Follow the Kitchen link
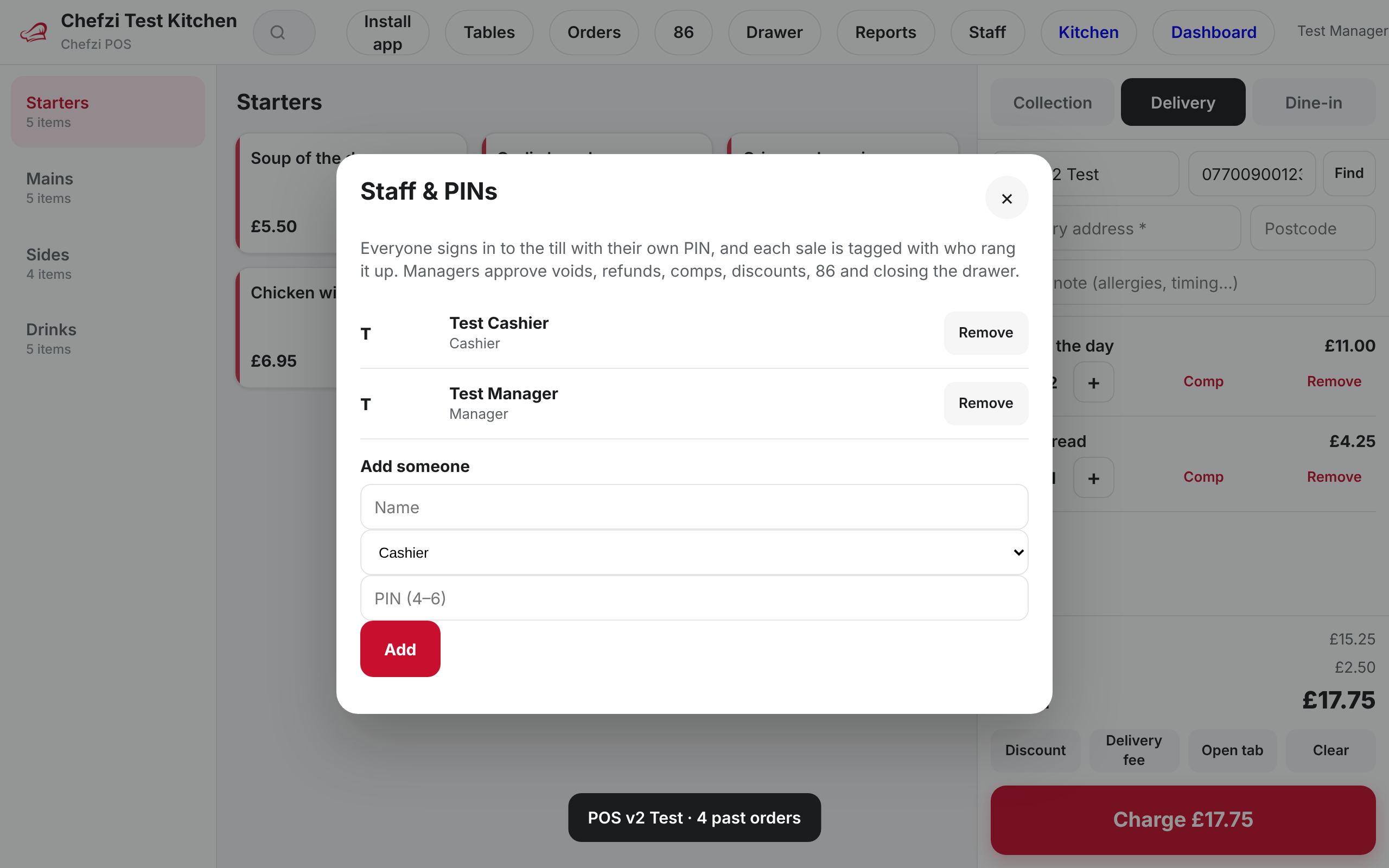The image size is (1389, 868). pyautogui.click(x=1088, y=32)
